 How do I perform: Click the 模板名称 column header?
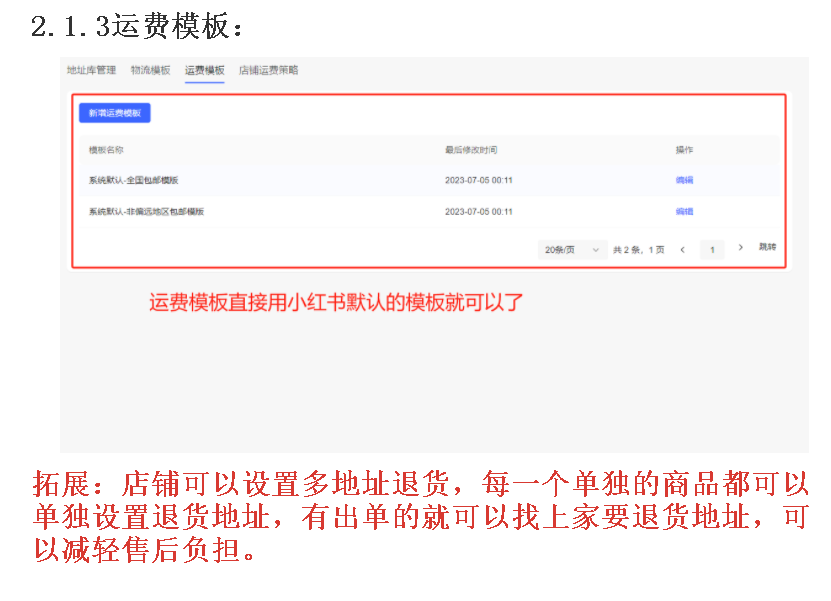pos(106,150)
